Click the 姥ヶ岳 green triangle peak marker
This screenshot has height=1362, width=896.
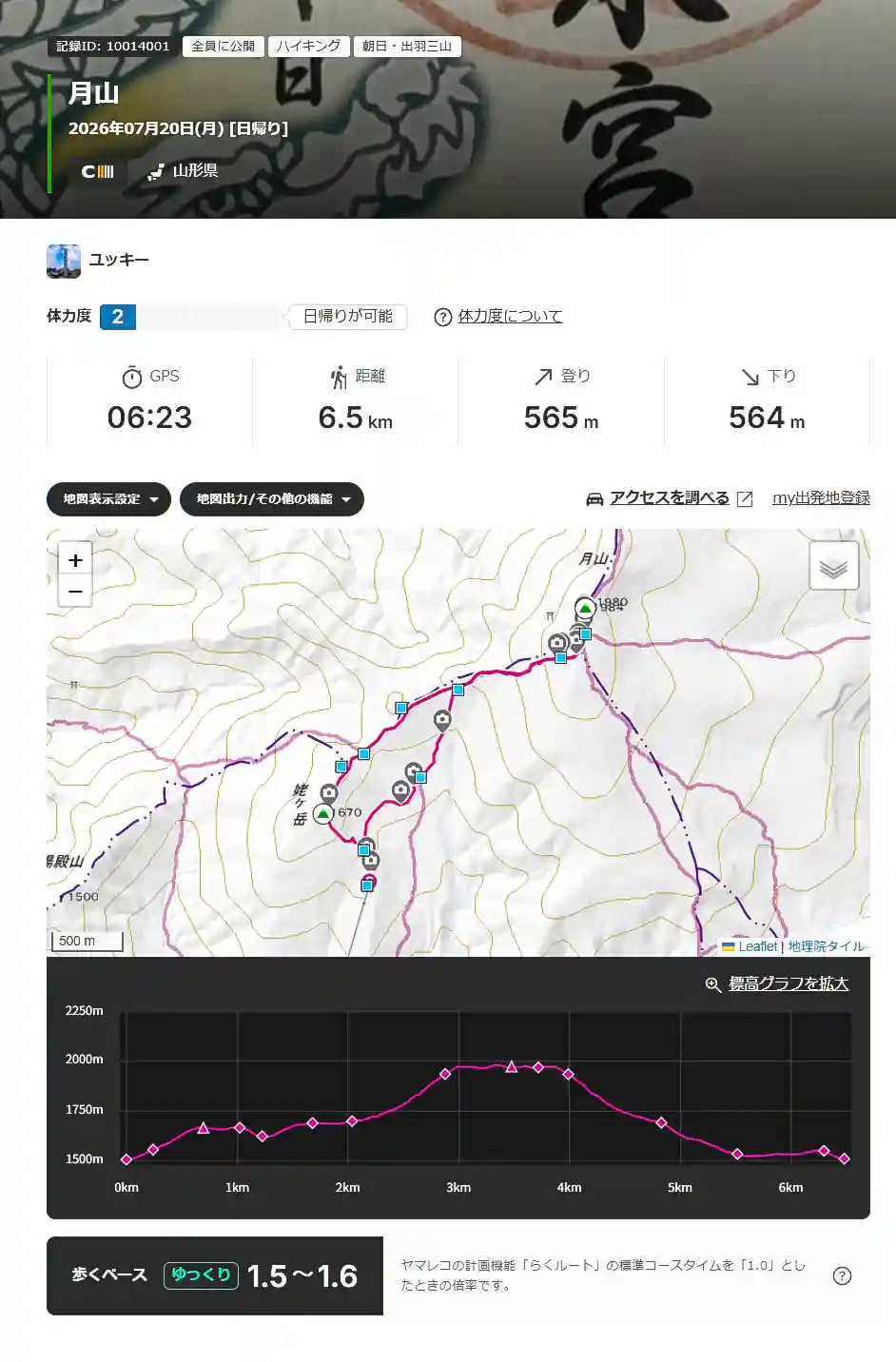point(323,813)
